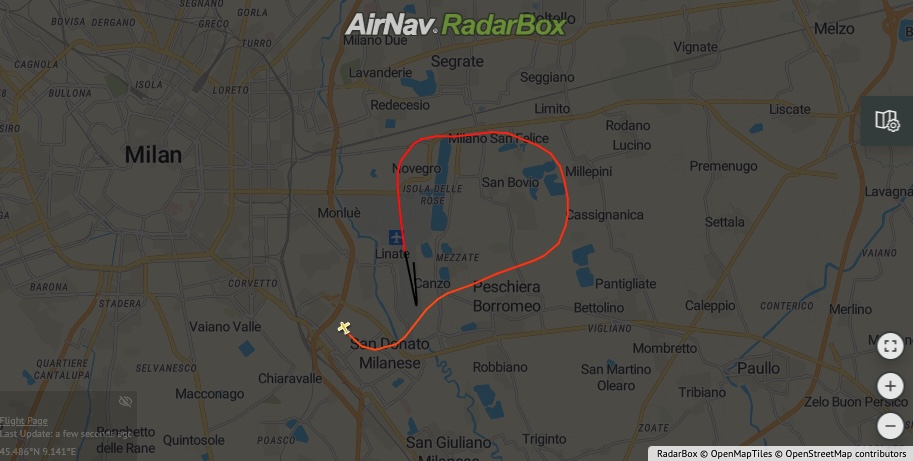
Task: Click the RadarBox attribution text
Action: [677, 454]
